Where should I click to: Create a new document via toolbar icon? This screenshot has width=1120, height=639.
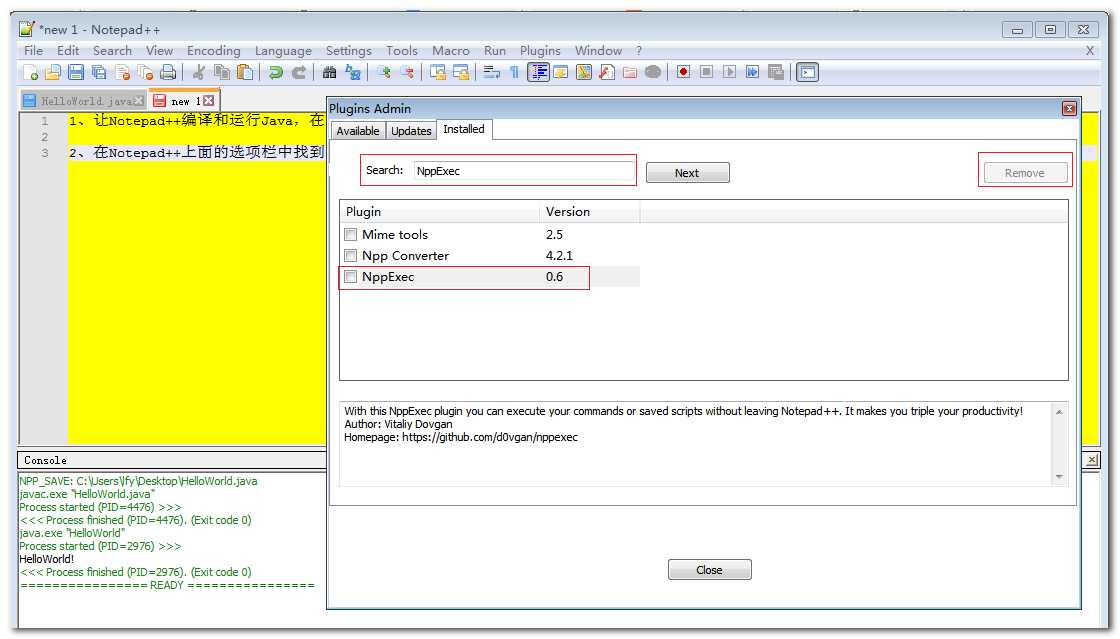31,72
